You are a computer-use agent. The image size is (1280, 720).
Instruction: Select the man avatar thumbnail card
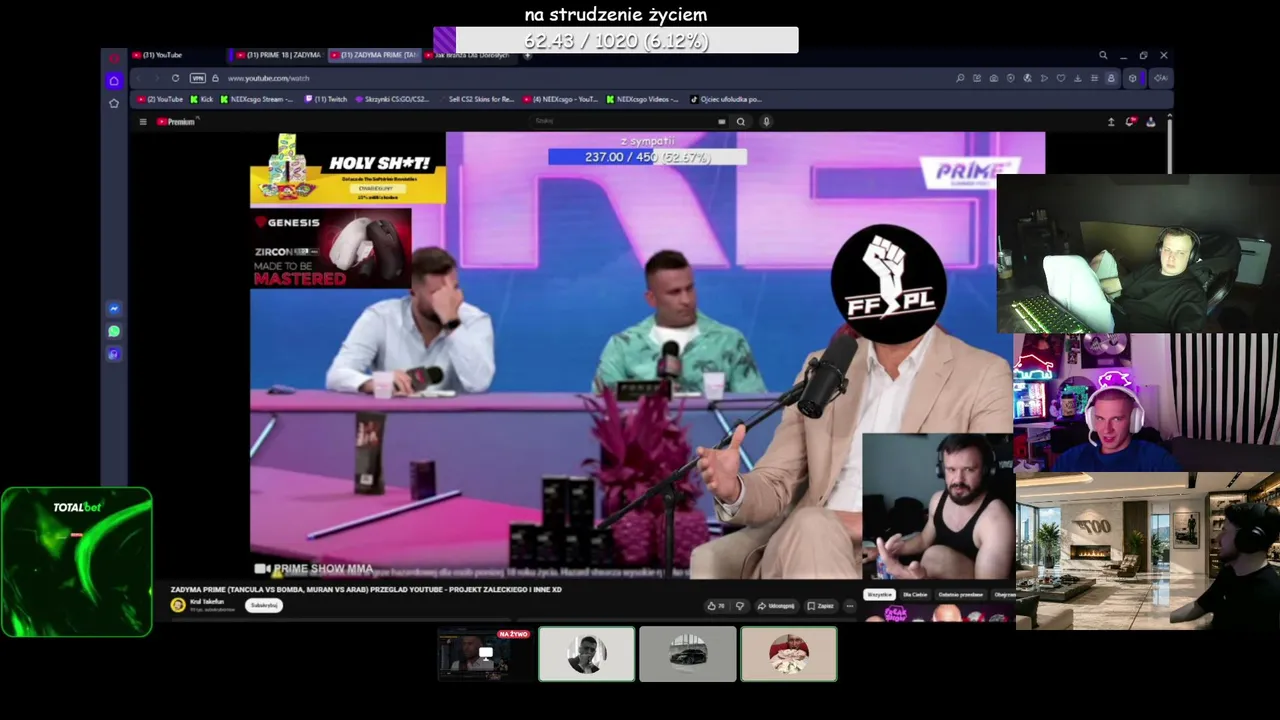point(586,654)
